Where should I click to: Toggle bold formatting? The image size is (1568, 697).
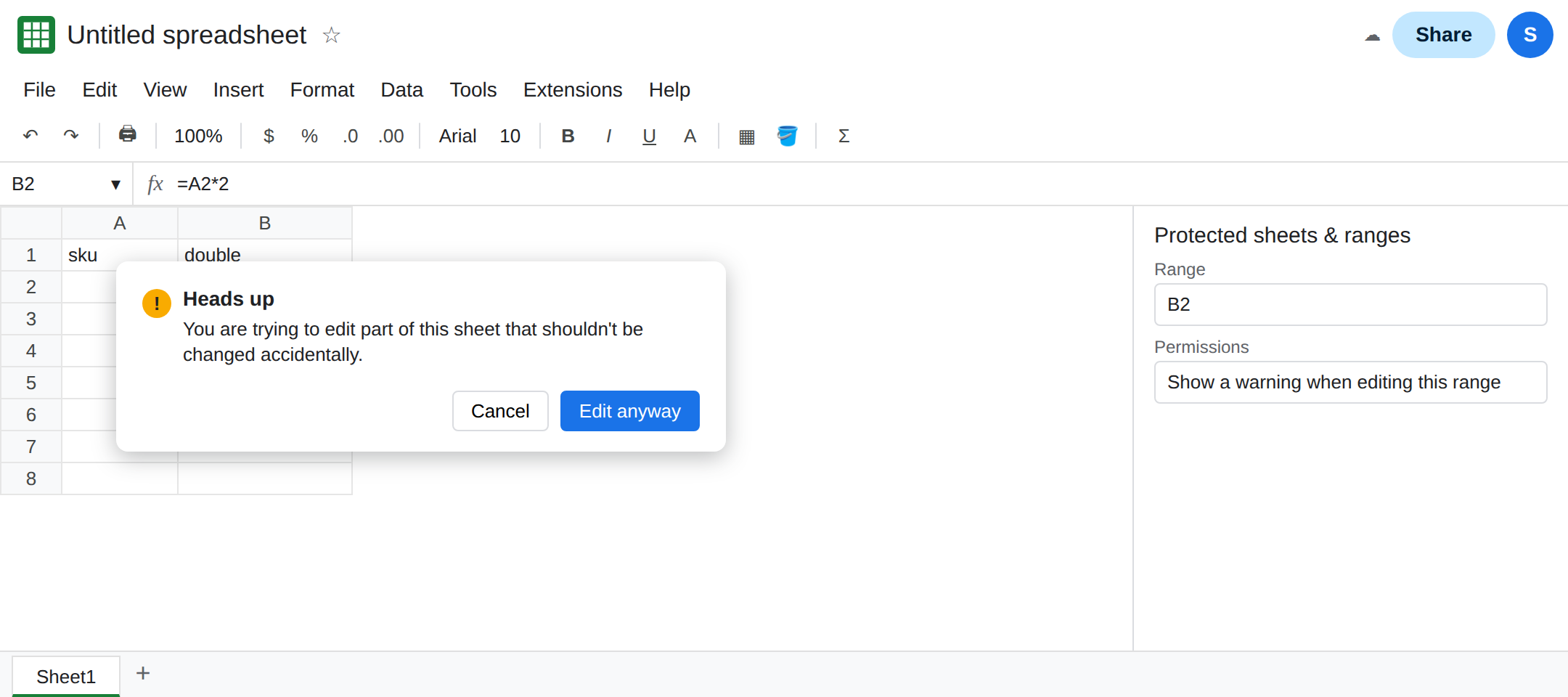point(568,136)
